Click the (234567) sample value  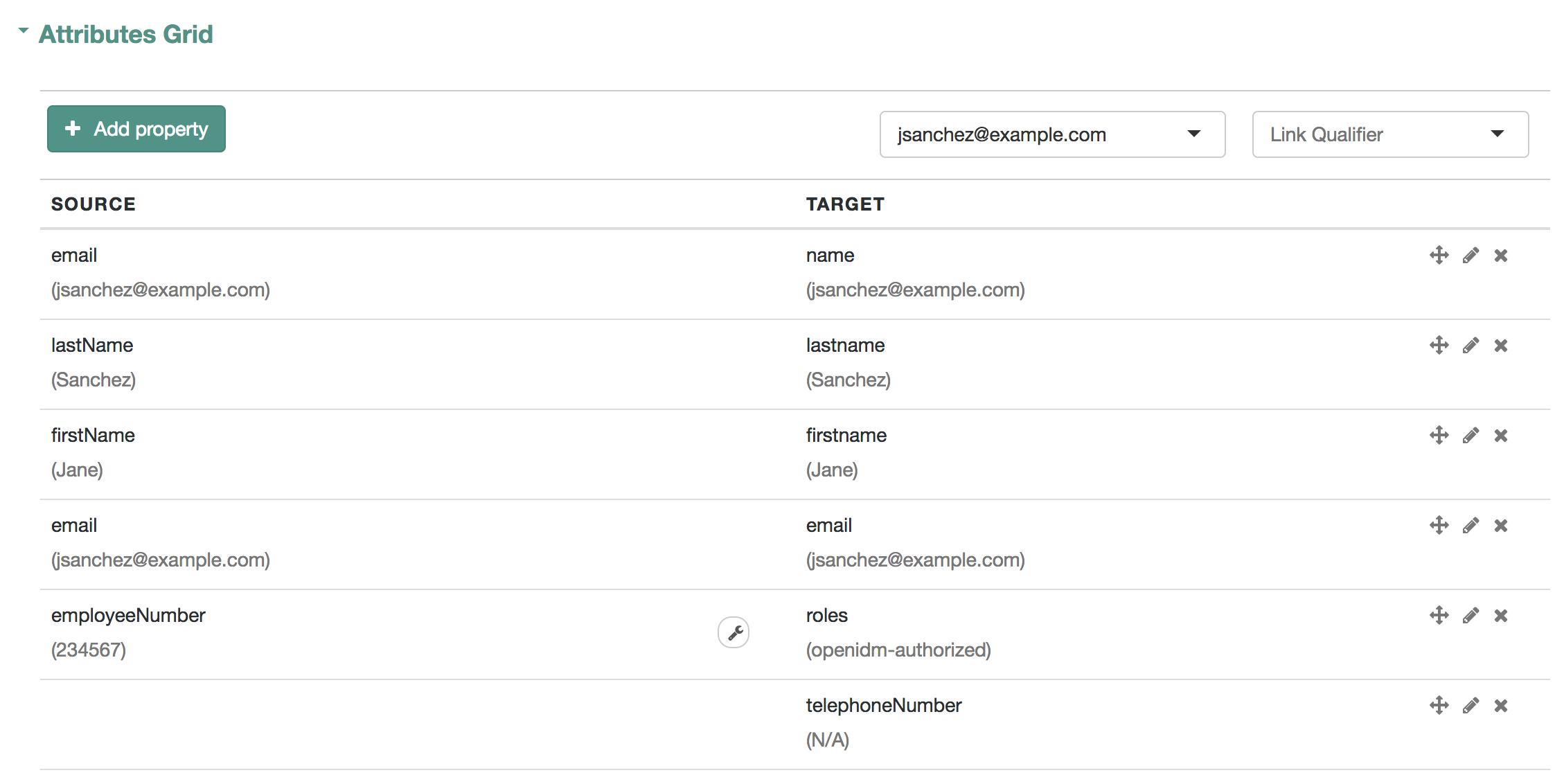pos(89,650)
